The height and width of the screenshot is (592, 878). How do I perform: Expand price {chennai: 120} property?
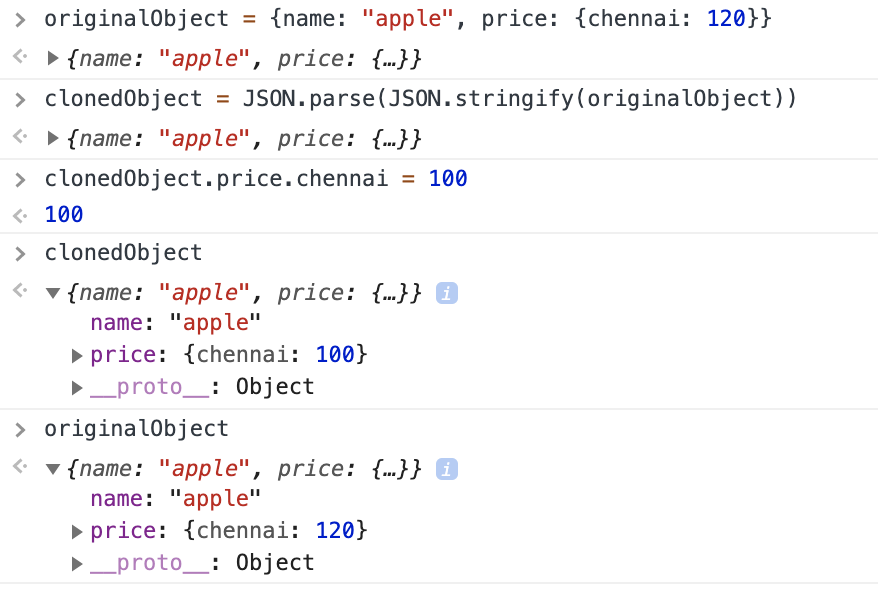77,531
